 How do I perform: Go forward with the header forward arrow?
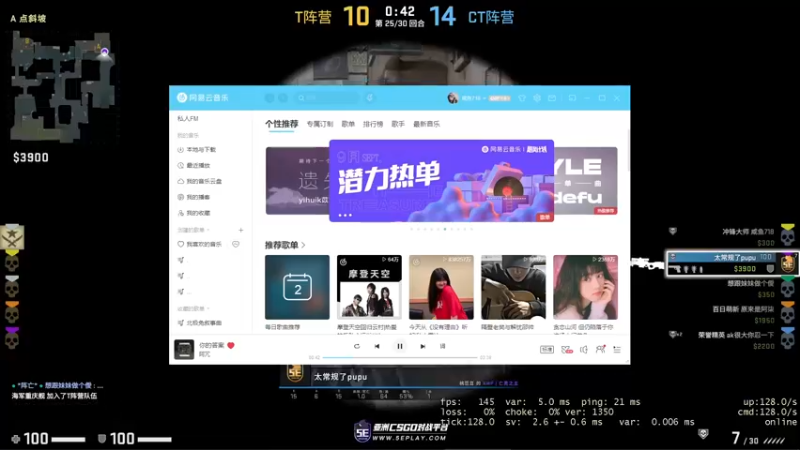point(283,98)
